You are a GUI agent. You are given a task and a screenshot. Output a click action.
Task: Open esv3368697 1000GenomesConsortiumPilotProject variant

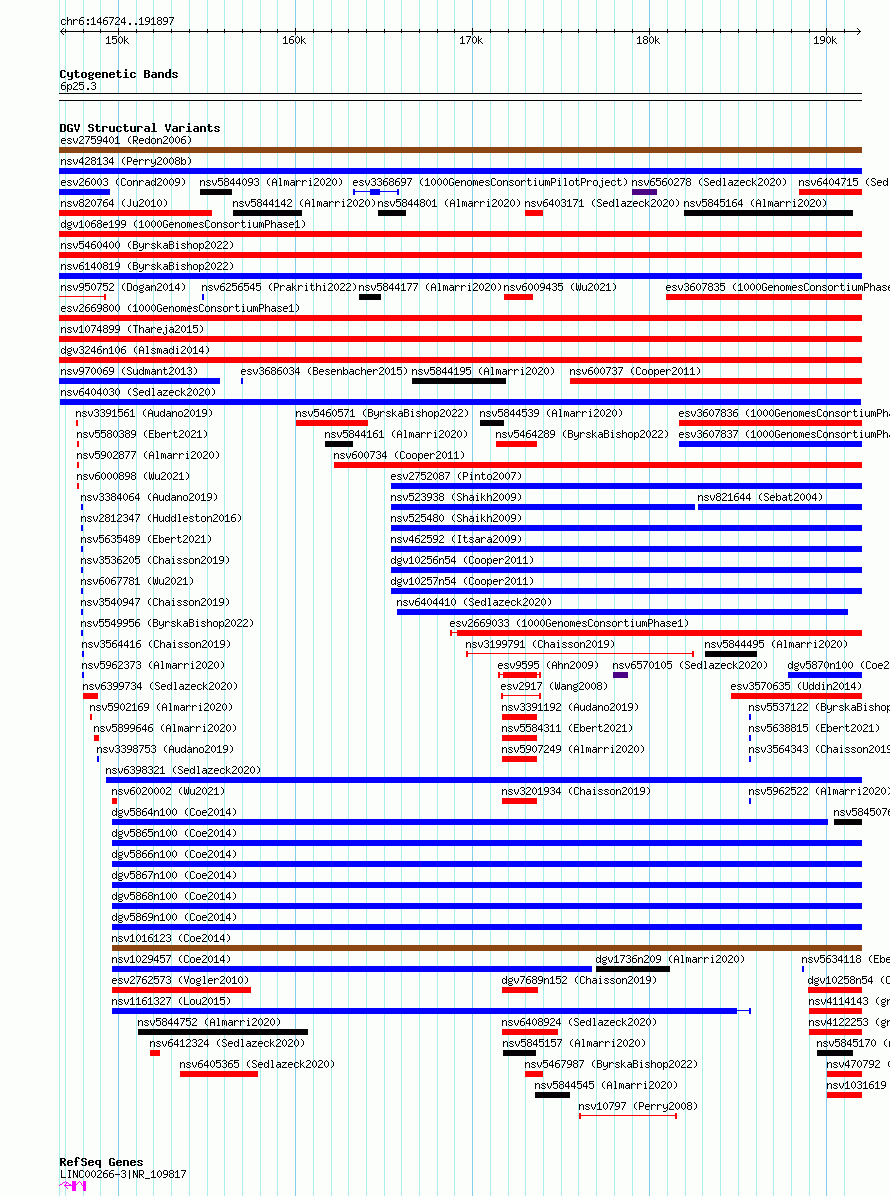click(x=490, y=182)
